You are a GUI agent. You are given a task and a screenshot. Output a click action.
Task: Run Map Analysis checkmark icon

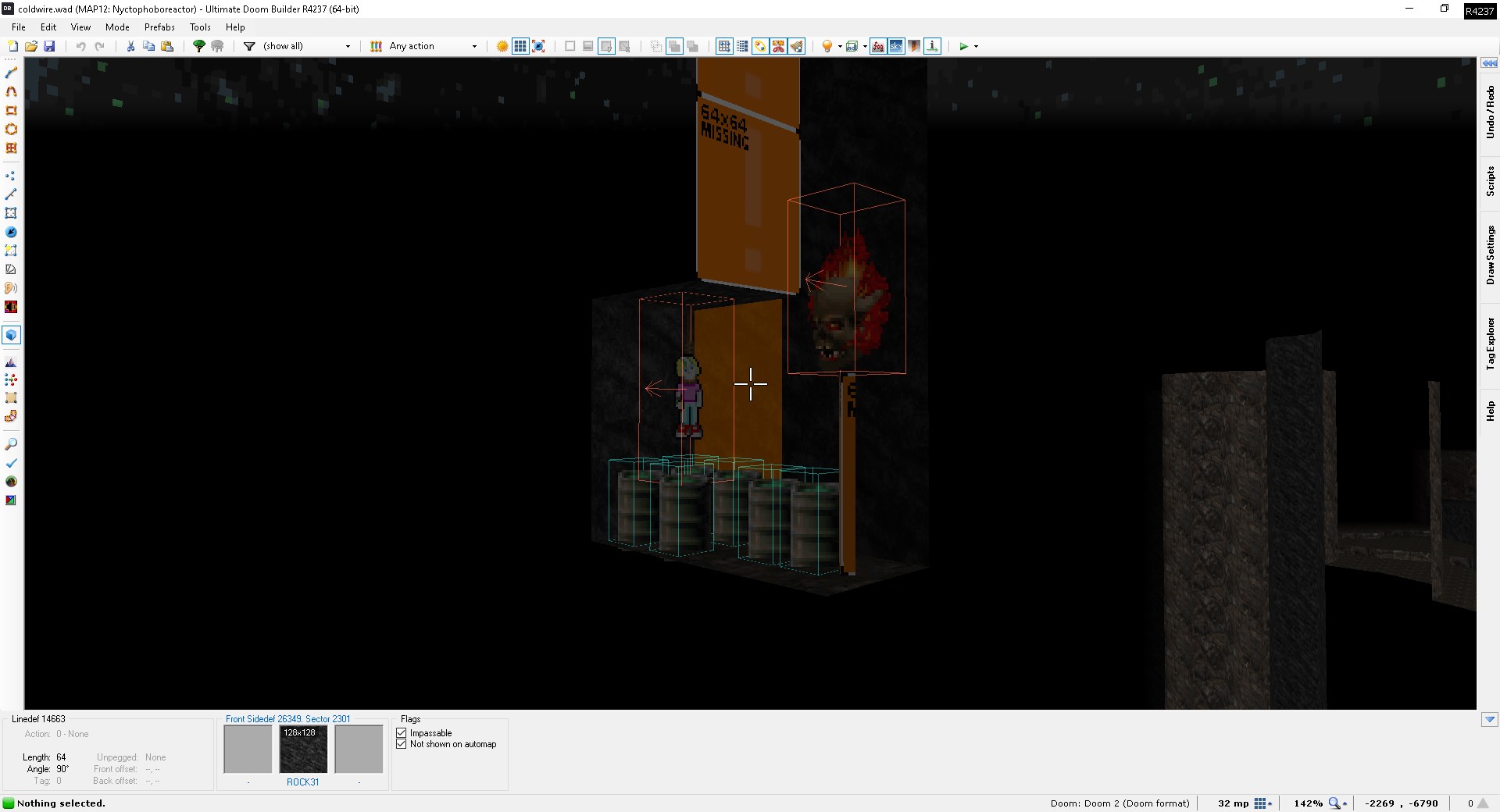pos(11,463)
